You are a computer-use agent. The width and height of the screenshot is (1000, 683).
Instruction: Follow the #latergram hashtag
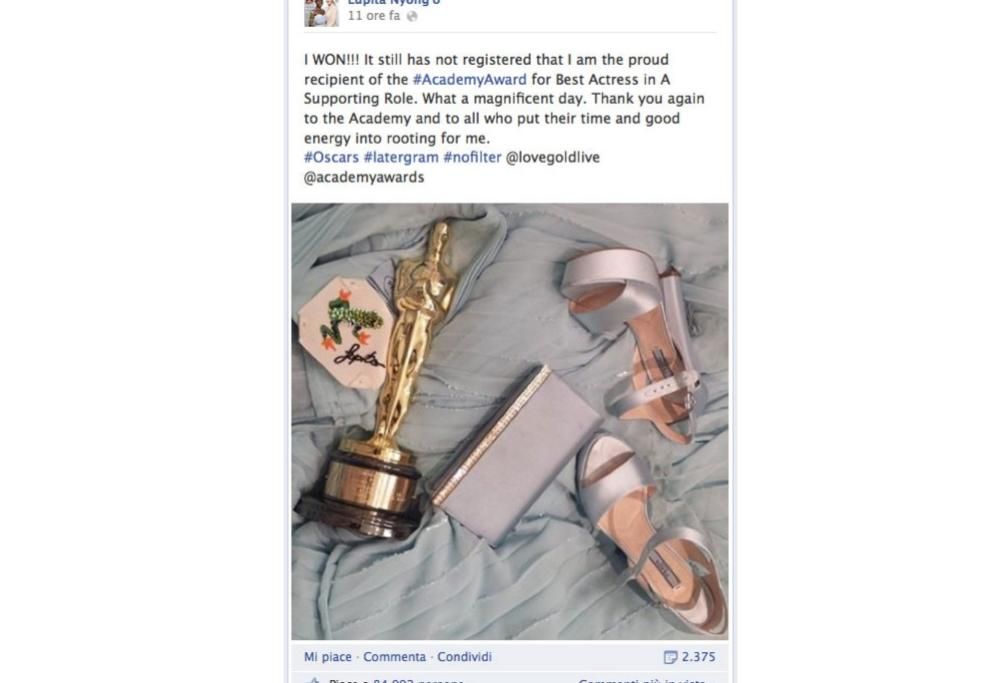tap(401, 158)
